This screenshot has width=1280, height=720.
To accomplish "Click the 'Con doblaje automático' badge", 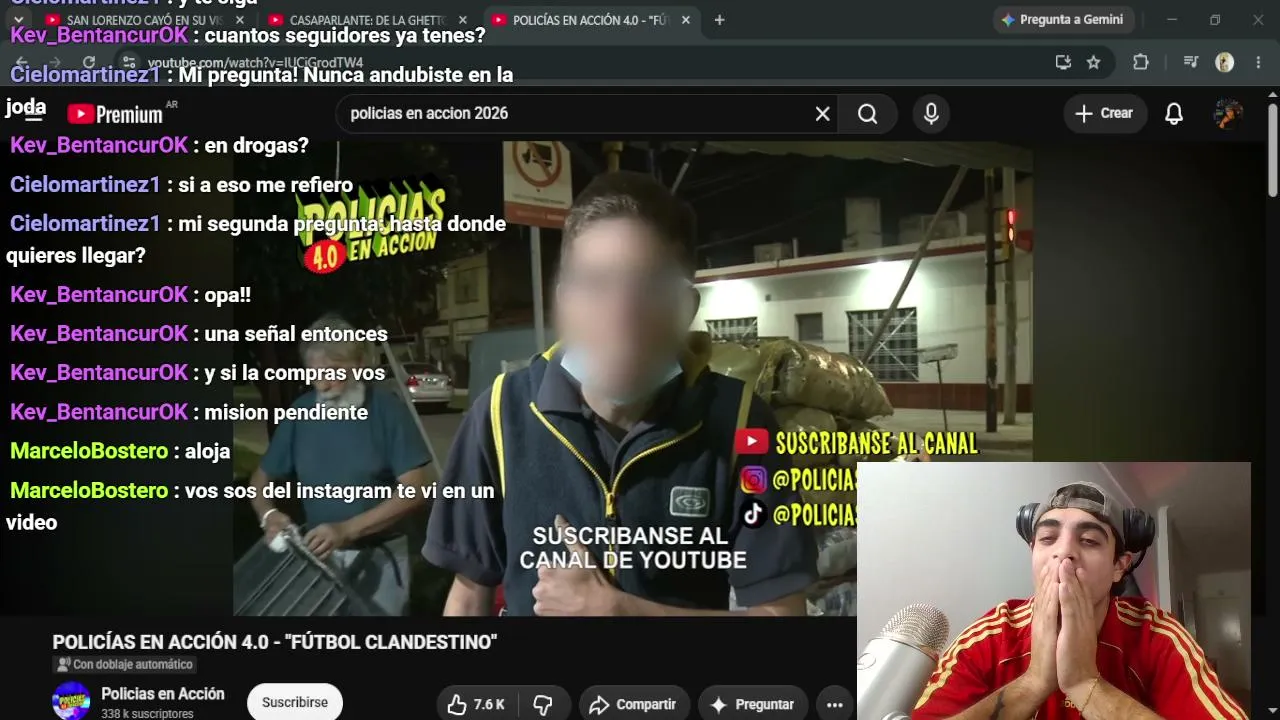I will pos(125,665).
